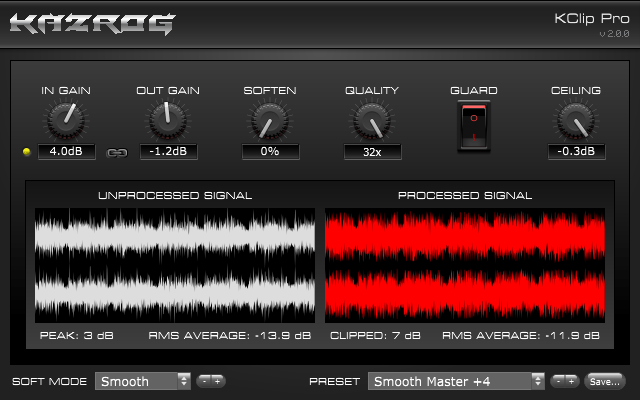This screenshot has height=400, width=640.
Task: Click the Processed Signal red waveform display
Action: [465, 265]
